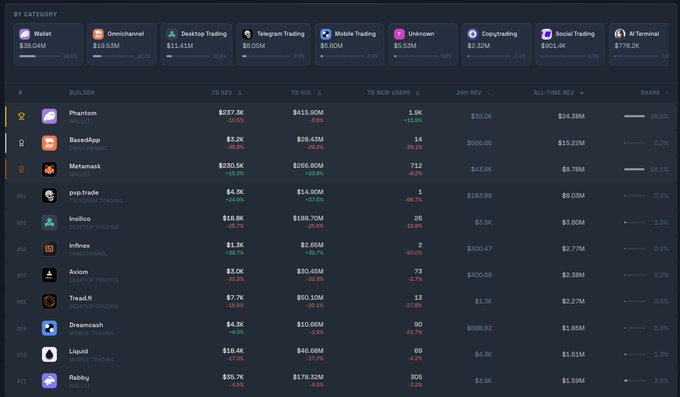The width and height of the screenshot is (680, 397).
Task: Click the BUILDER column header
Action: 82,92
